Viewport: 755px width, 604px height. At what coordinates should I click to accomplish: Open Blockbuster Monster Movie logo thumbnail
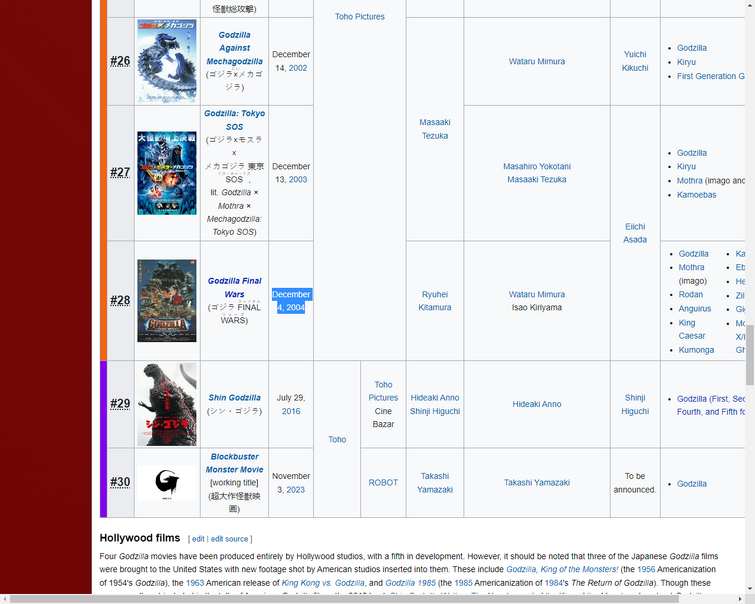point(167,483)
